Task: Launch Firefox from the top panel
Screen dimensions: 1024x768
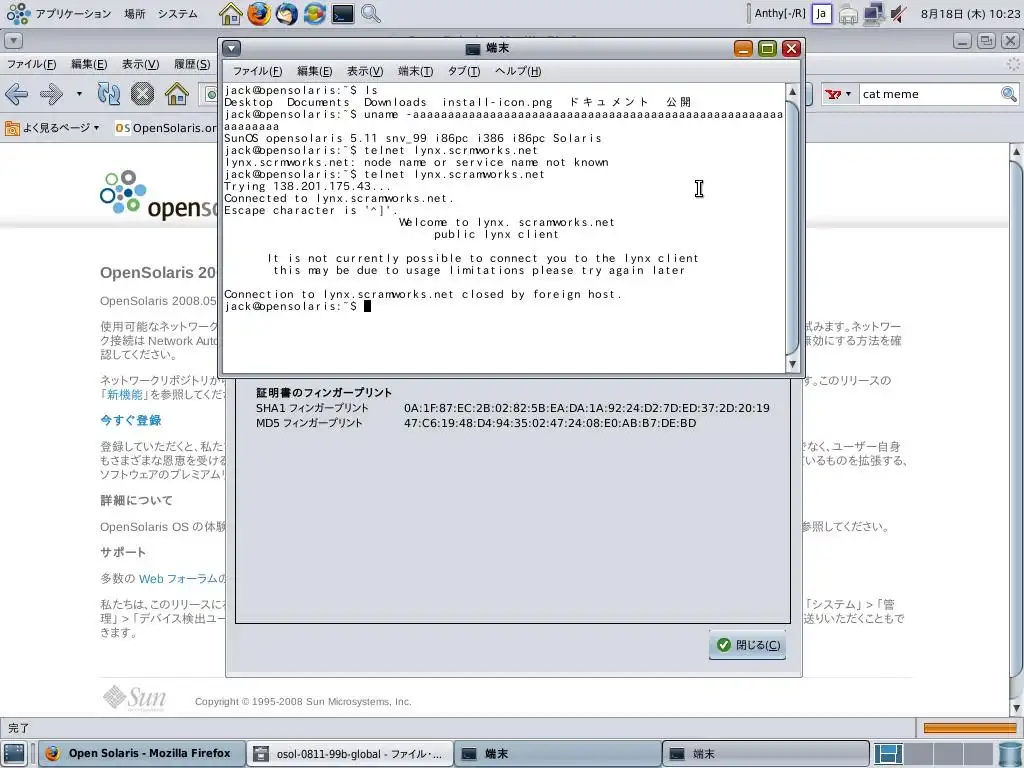Action: [259, 14]
